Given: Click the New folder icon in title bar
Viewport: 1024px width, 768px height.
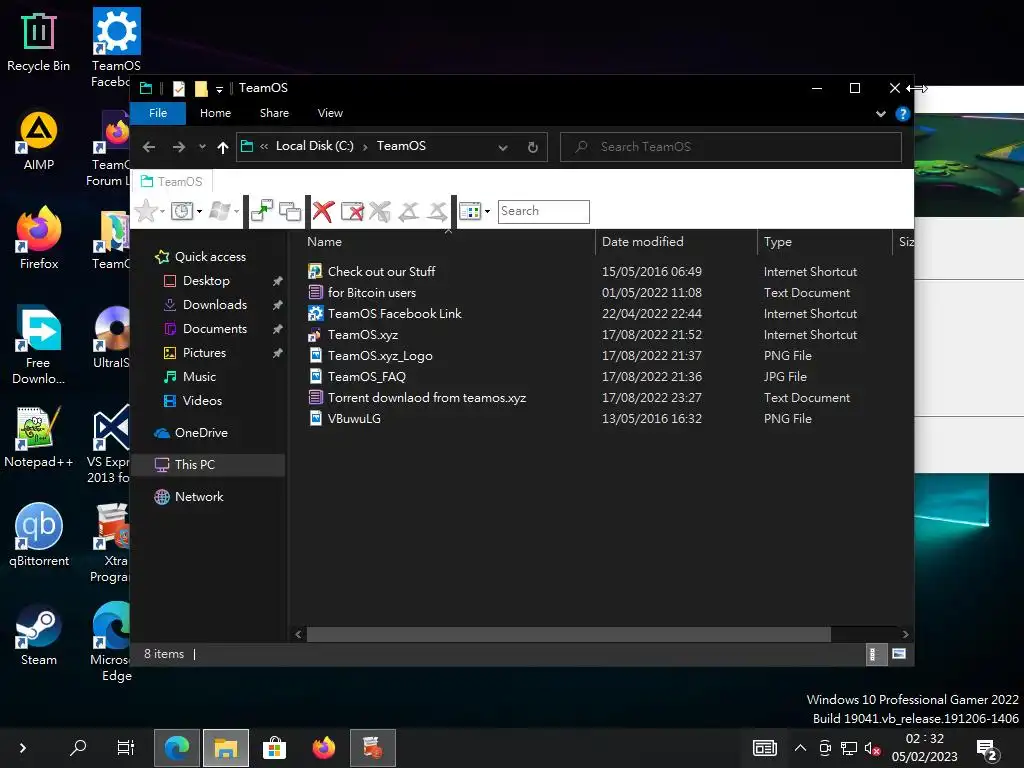Looking at the screenshot, I should (x=201, y=88).
